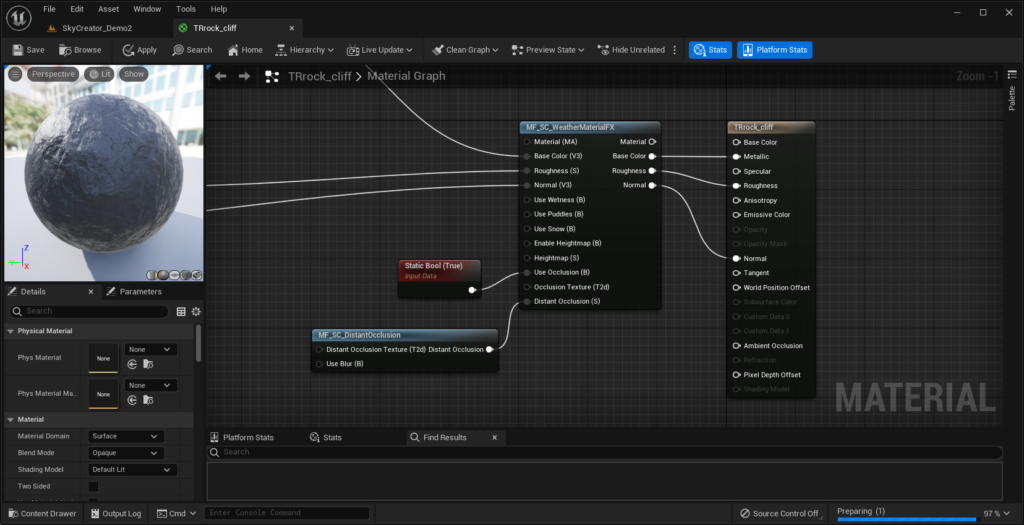Use selected asset for Phys Material Mask
The height and width of the screenshot is (525, 1024).
(132, 400)
